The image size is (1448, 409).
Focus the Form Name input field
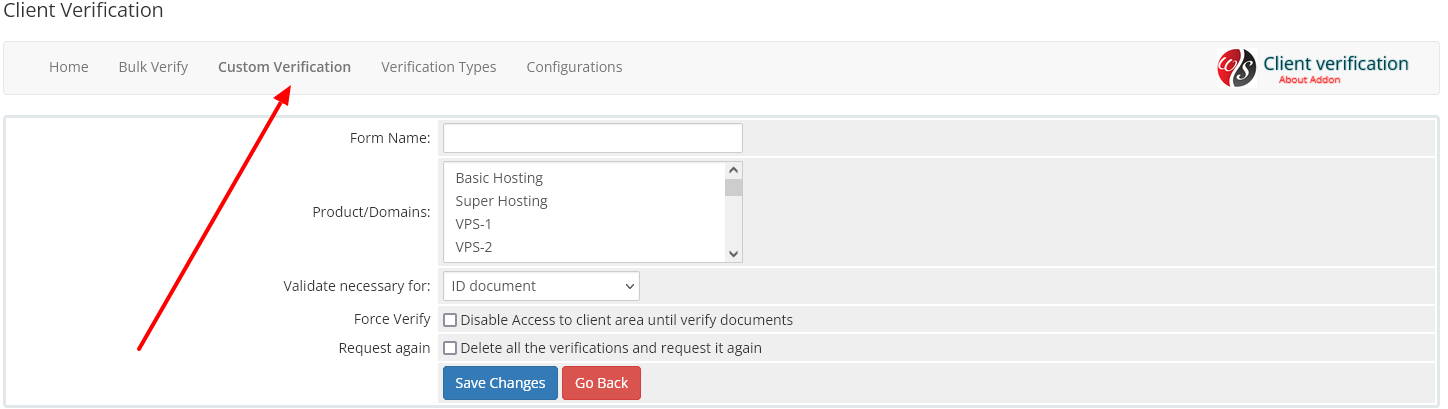(593, 138)
